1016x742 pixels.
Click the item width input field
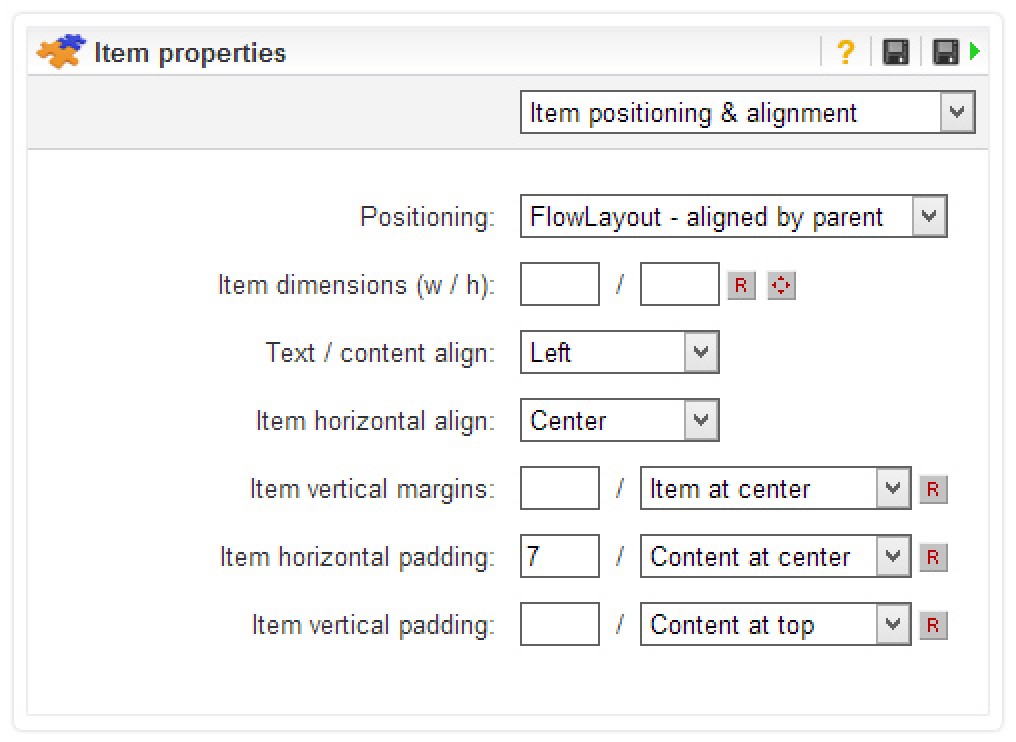tap(560, 285)
